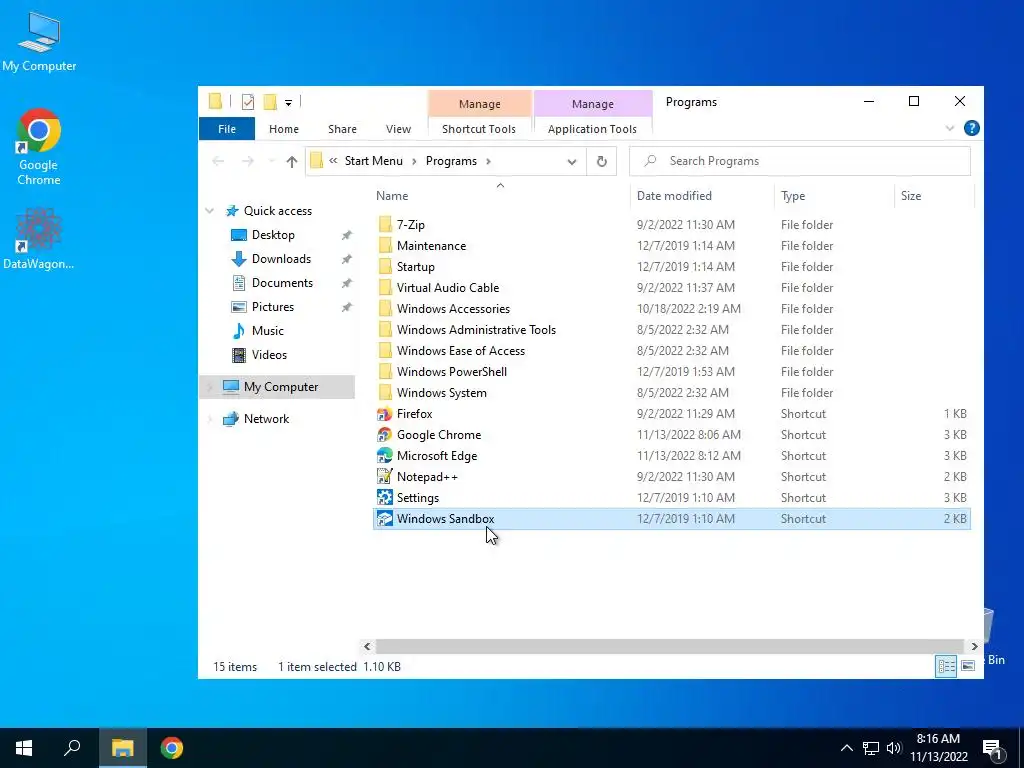Open the Windows Start menu
Screen dimensions: 1024x768
(x=24, y=748)
